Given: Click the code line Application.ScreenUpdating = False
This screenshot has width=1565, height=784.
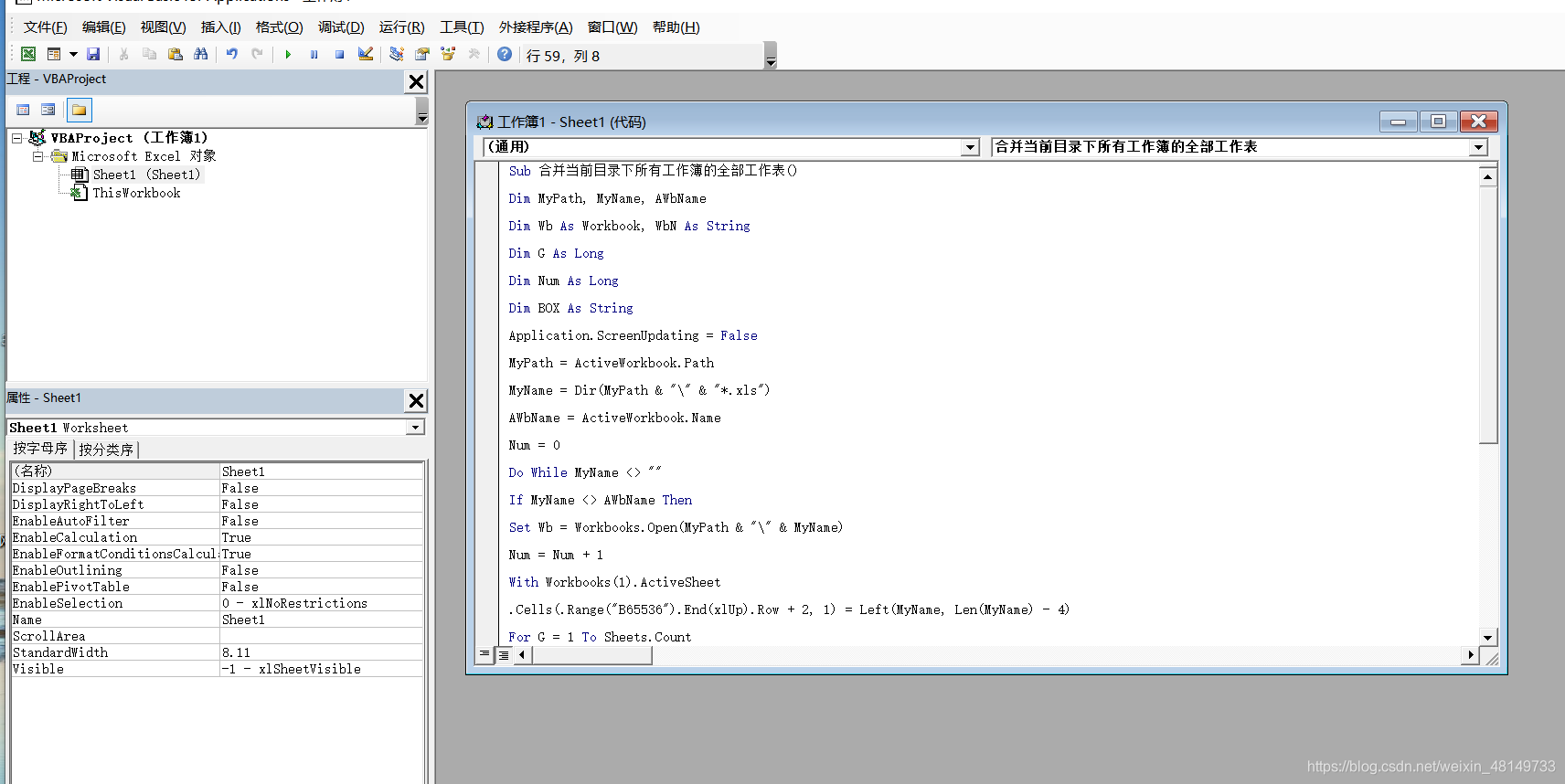Looking at the screenshot, I should (633, 335).
